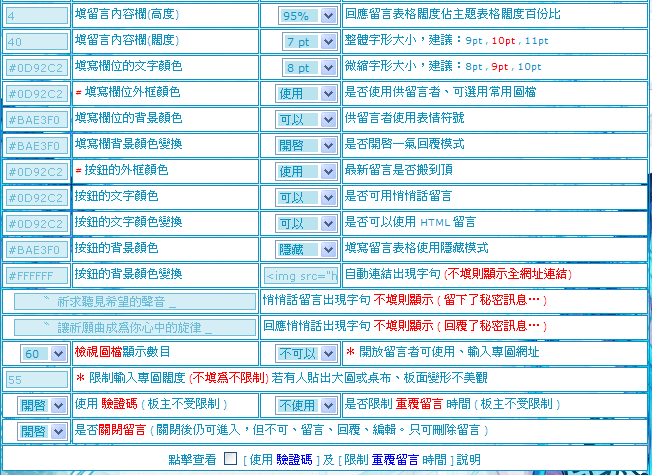Click the auto-link text field with img src

click(301, 276)
